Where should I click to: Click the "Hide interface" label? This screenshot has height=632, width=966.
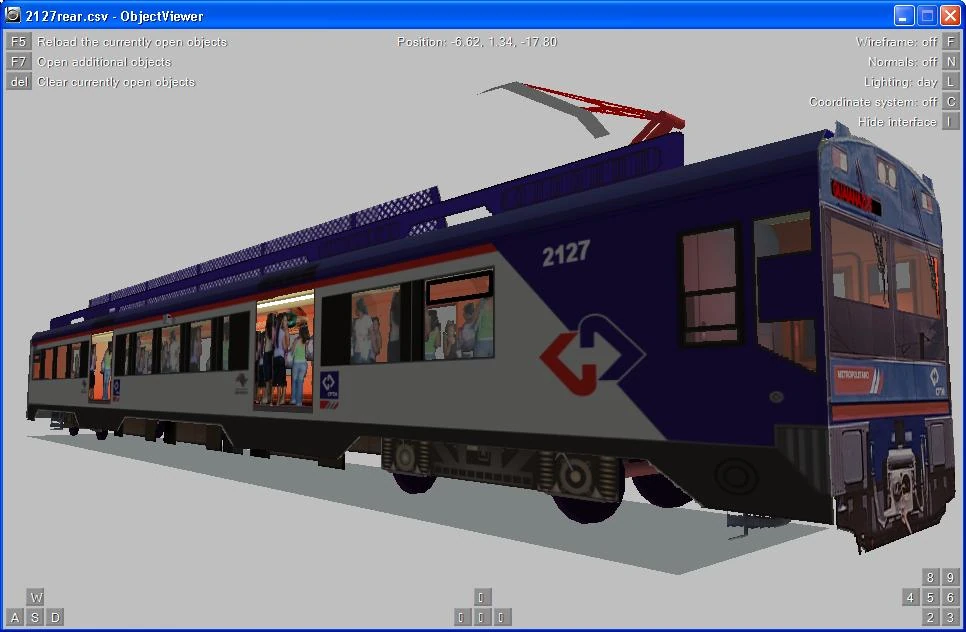[x=897, y=122]
